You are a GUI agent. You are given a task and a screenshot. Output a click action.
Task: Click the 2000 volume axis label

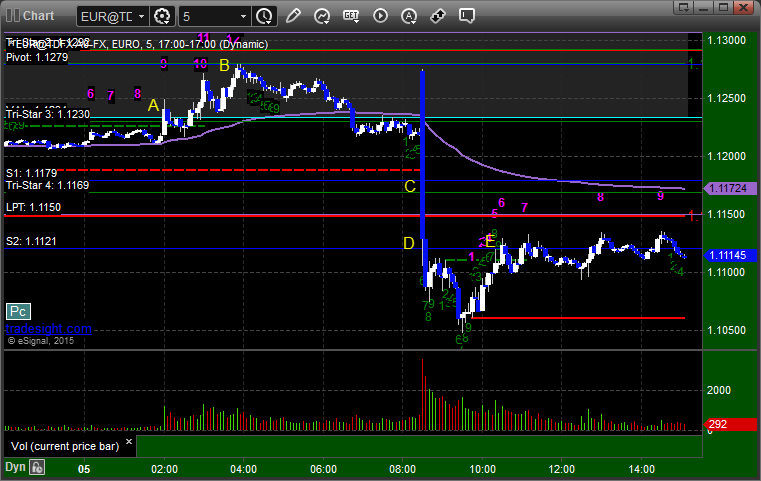[718, 390]
